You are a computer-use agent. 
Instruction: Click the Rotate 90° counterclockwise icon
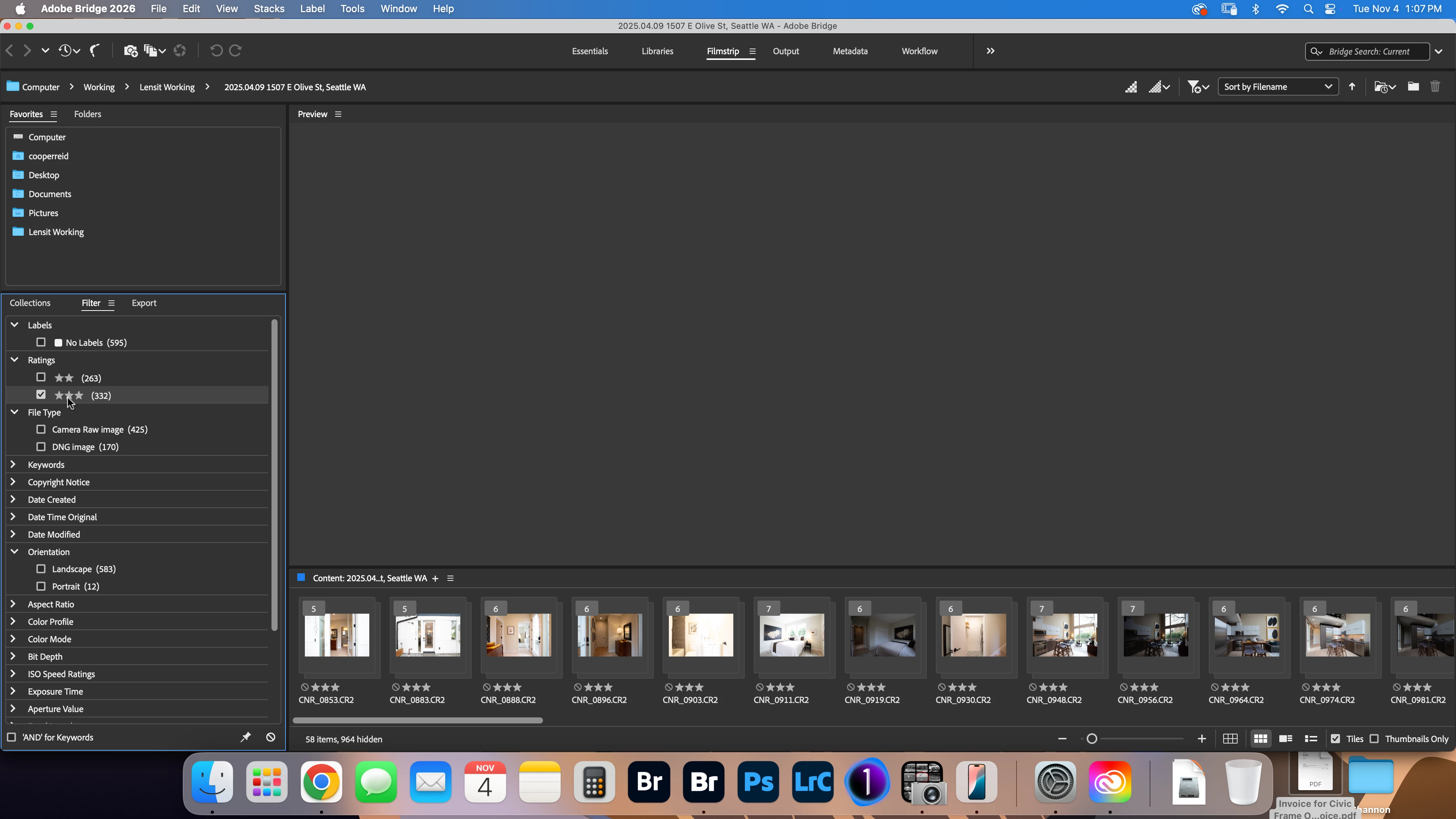(x=216, y=51)
